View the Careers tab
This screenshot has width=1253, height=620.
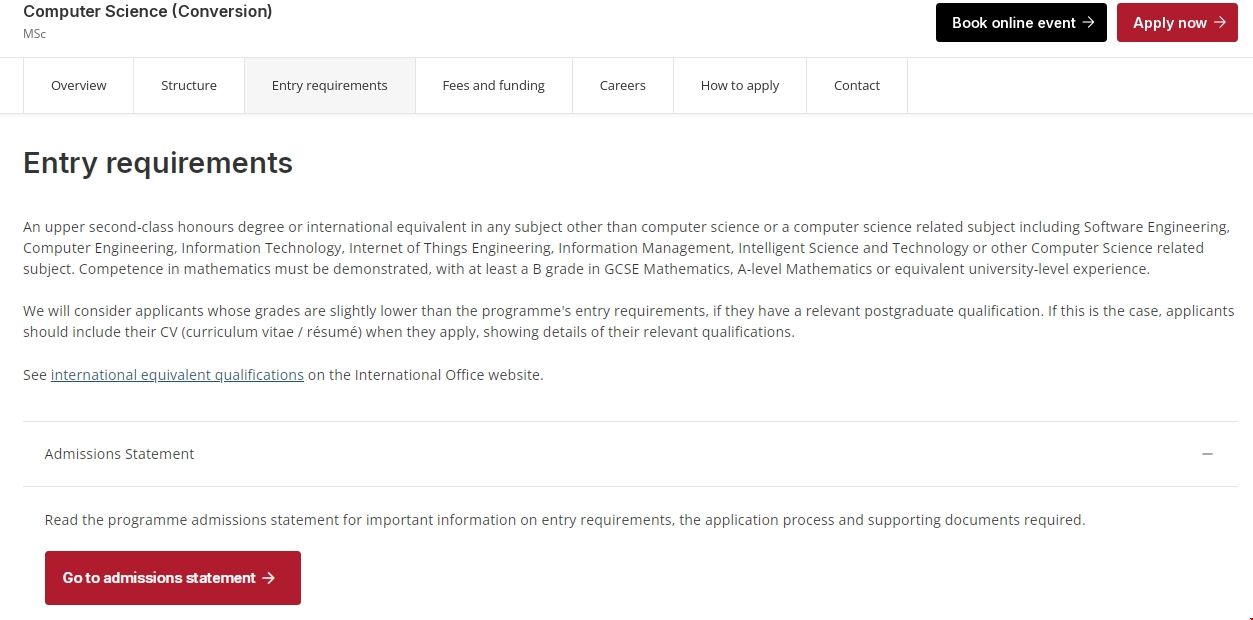tap(622, 86)
